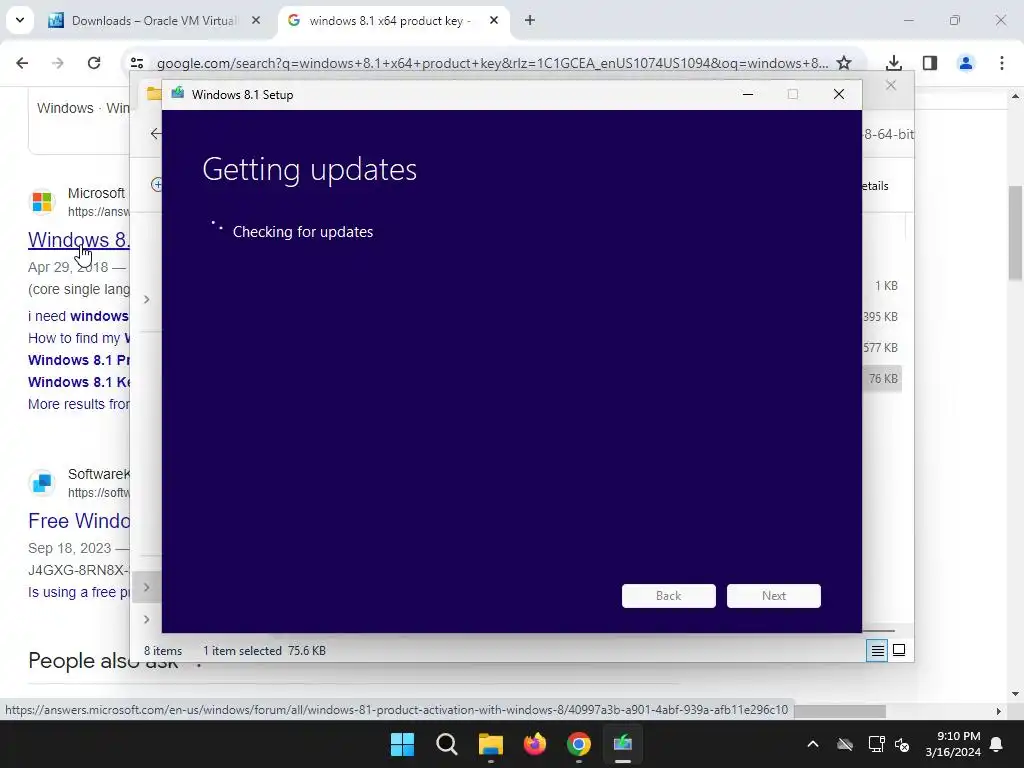This screenshot has width=1024, height=768.
Task: Click the Chrome address bar URL
Action: (x=492, y=63)
